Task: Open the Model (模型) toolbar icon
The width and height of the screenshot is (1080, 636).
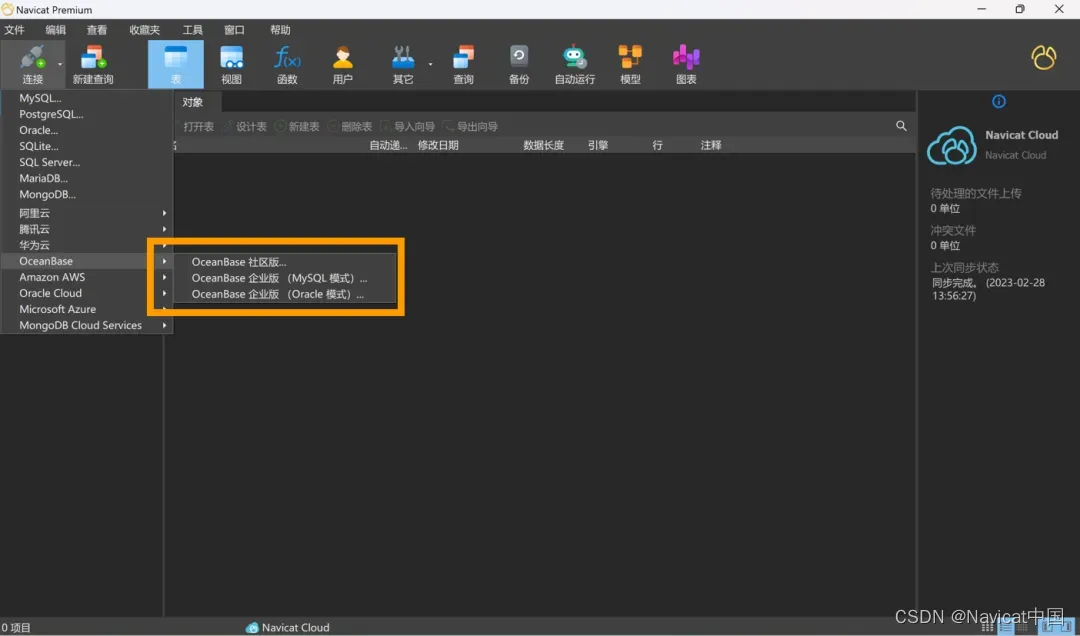Action: coord(630,58)
